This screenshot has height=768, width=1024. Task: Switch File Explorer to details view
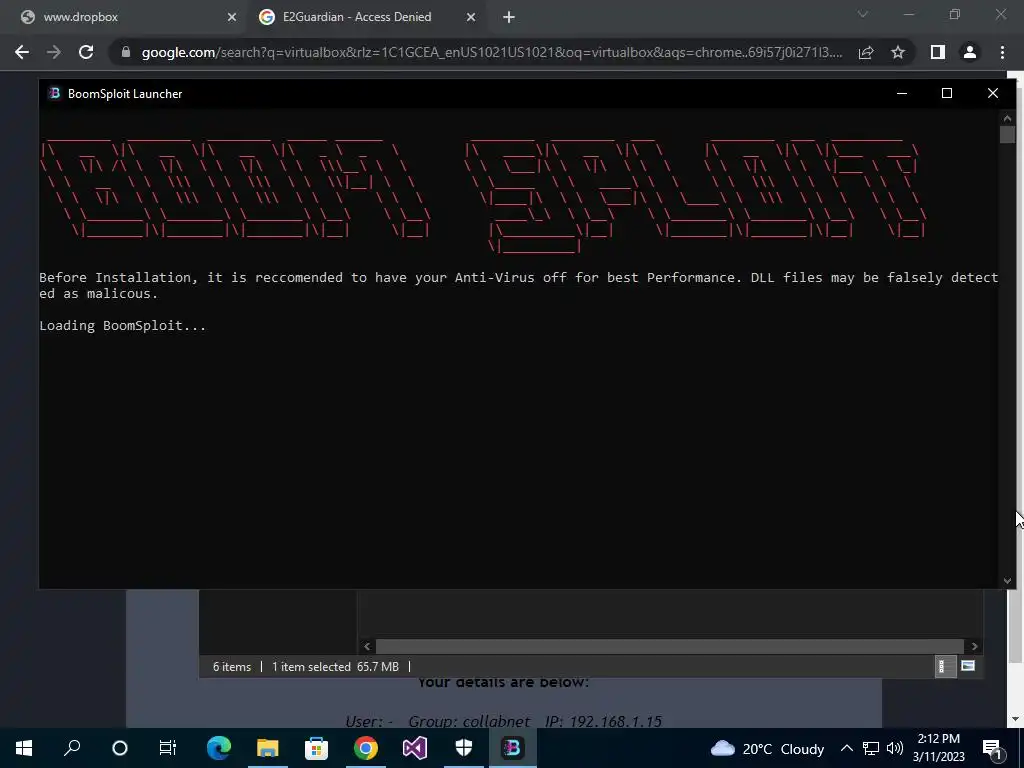pyautogui.click(x=945, y=666)
